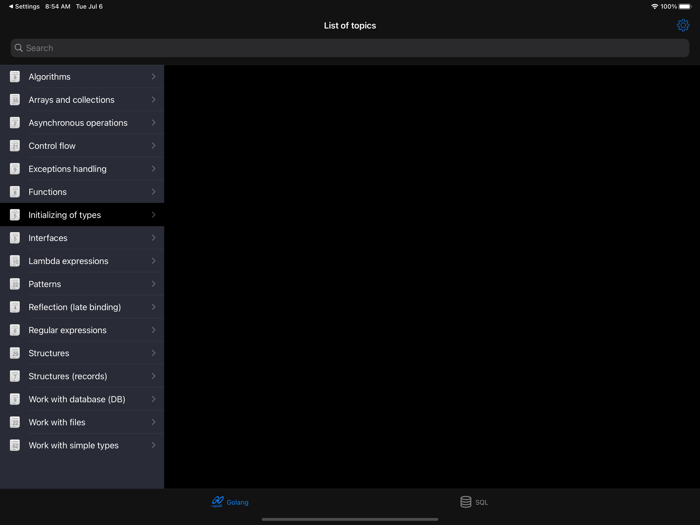Select Initializing of types topic
This screenshot has height=525, width=700.
click(82, 215)
